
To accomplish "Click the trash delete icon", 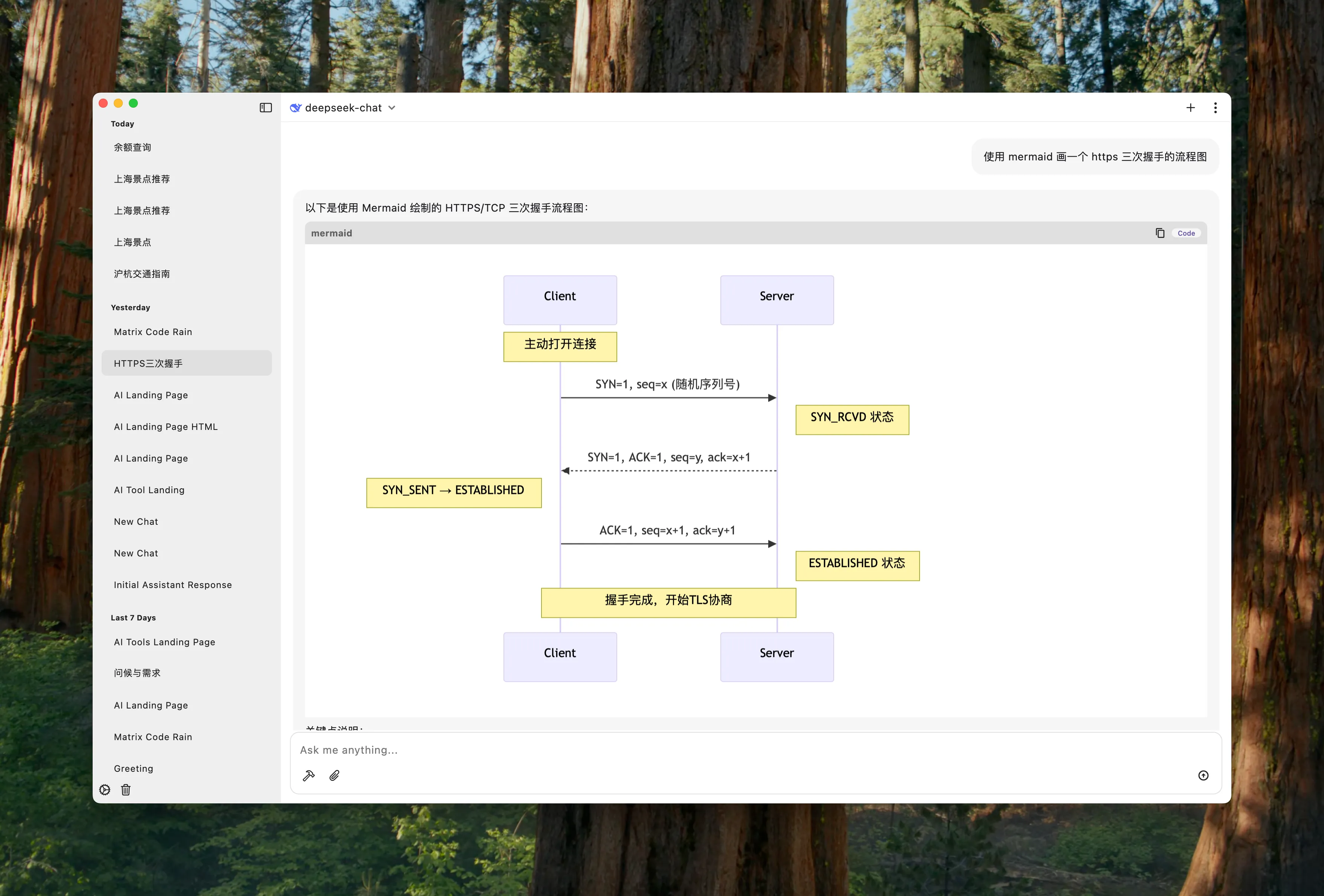I will tap(126, 789).
